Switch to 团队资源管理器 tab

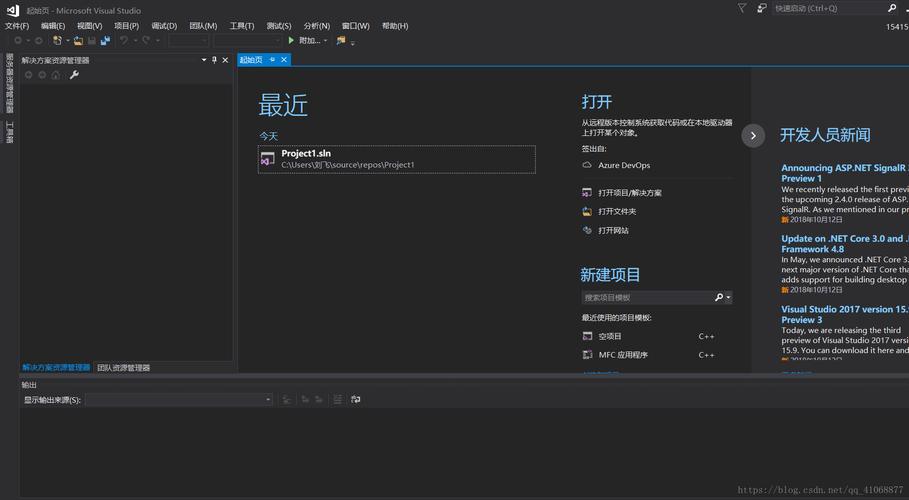click(123, 368)
